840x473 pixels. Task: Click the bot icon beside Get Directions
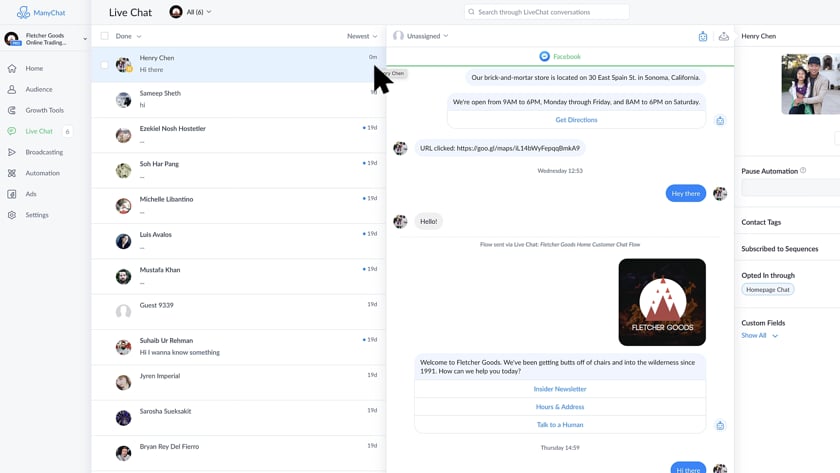pos(720,121)
